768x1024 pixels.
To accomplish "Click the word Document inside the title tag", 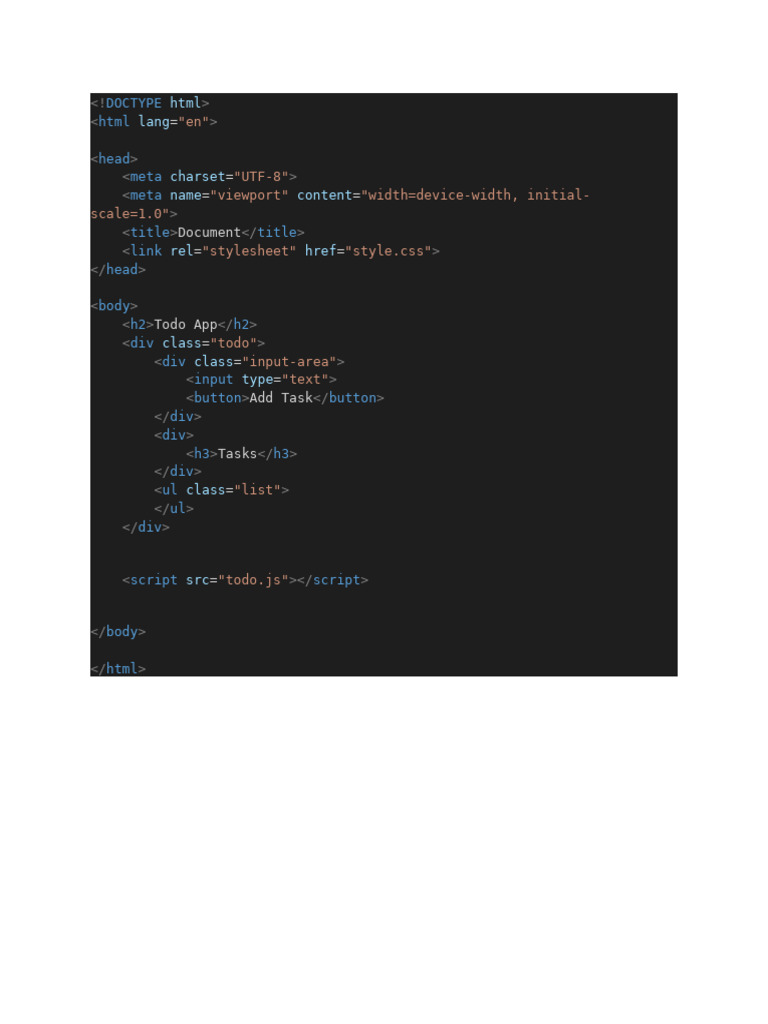I will [x=209, y=232].
